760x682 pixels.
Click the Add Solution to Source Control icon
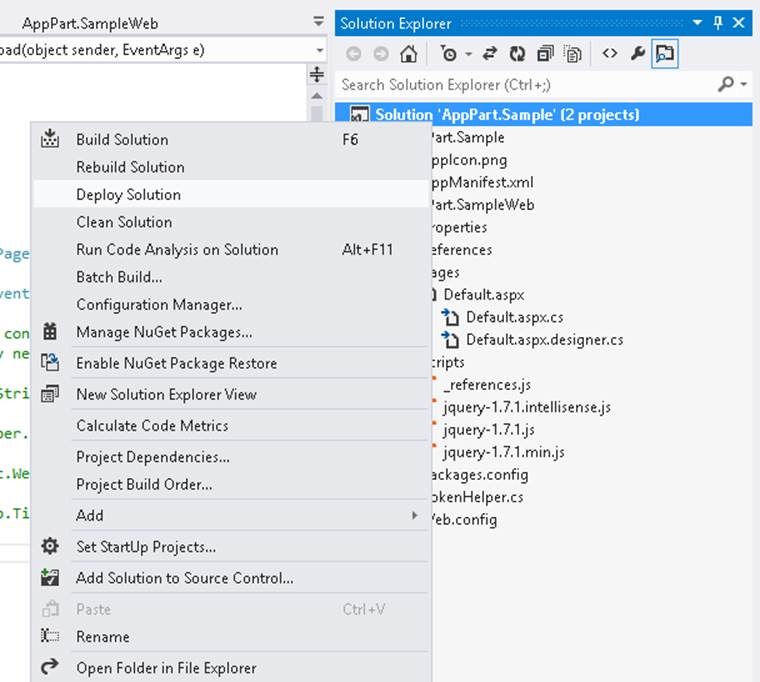(x=50, y=577)
